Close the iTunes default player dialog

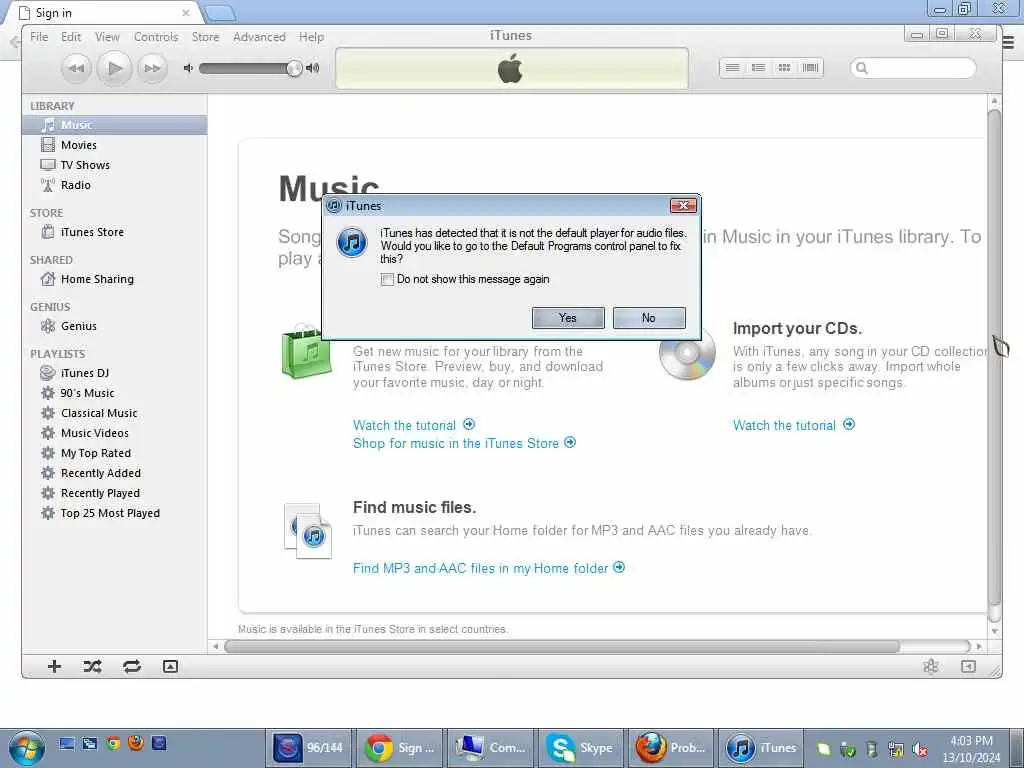tap(683, 206)
